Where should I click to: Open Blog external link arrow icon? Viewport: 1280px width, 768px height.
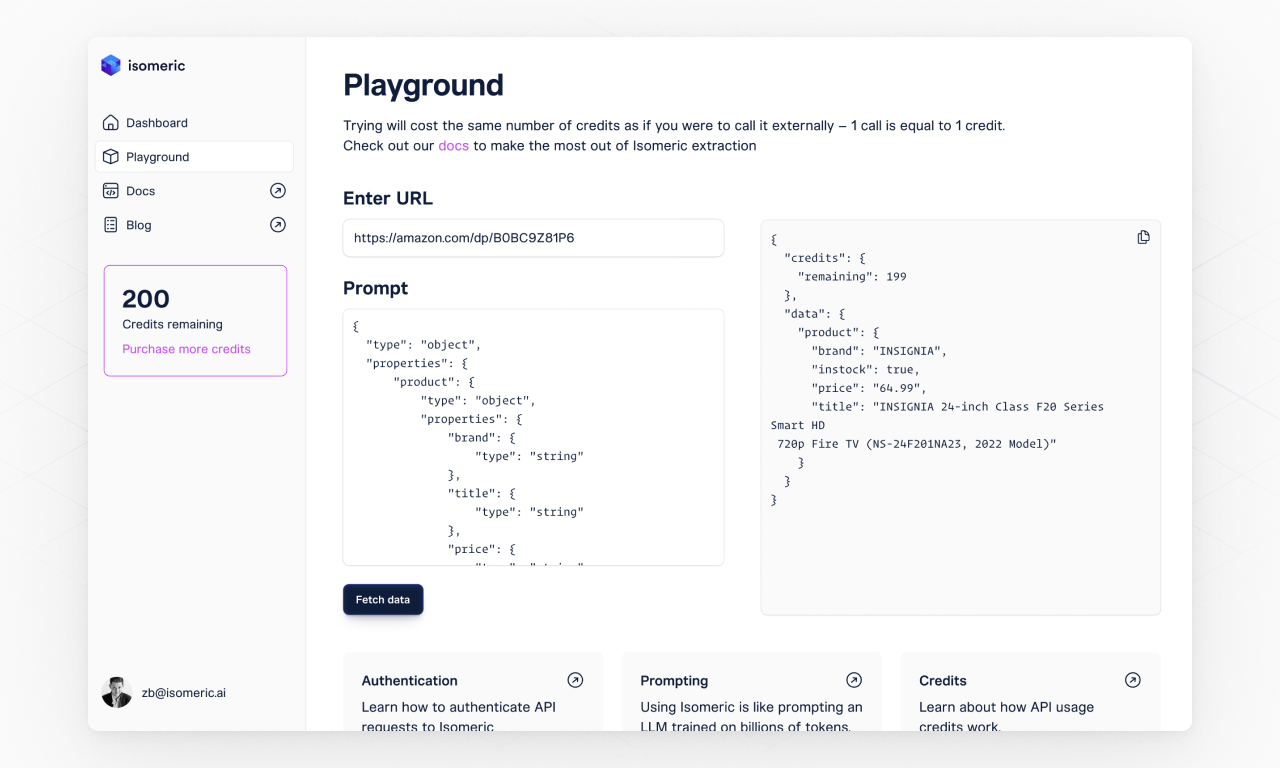(278, 225)
